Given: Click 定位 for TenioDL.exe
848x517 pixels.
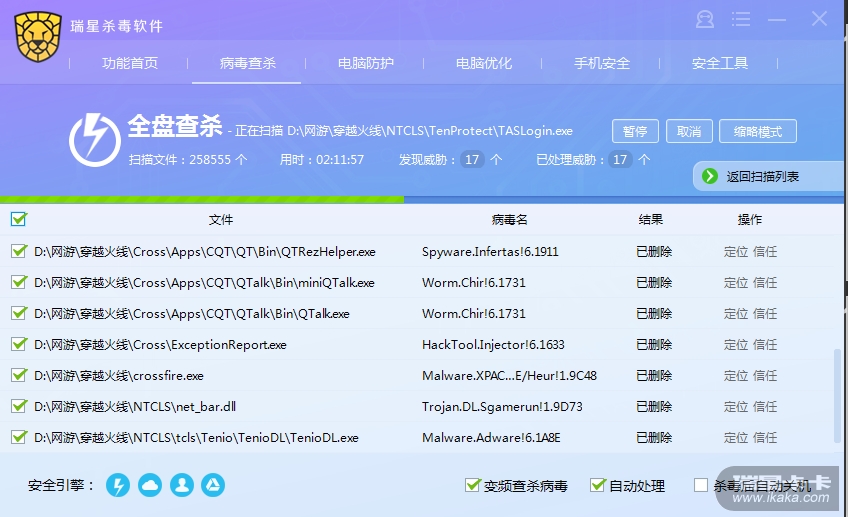Looking at the screenshot, I should pos(736,438).
